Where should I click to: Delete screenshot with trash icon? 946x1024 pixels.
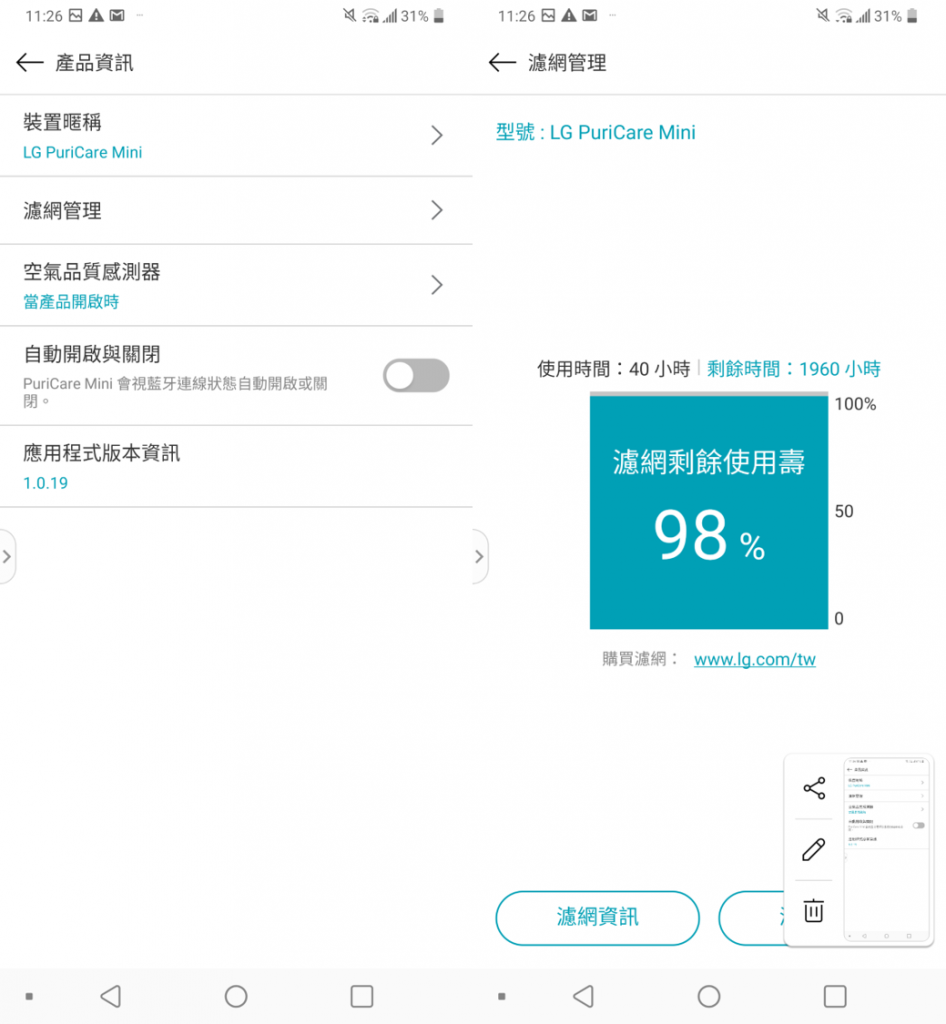(813, 910)
